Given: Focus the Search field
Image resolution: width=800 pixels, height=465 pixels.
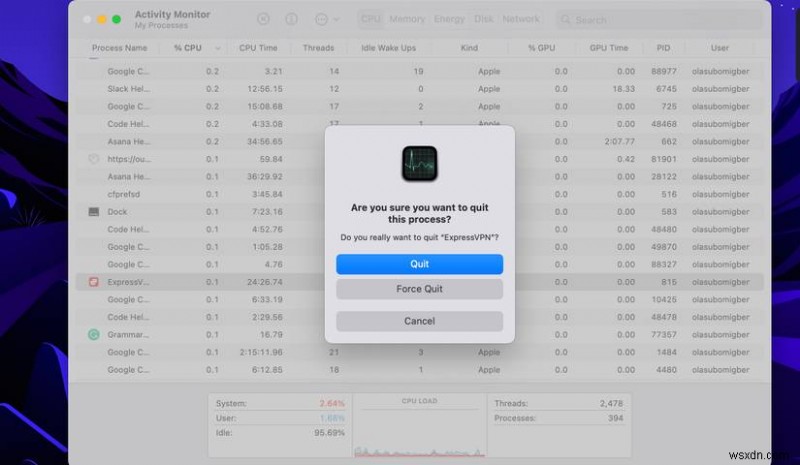Looking at the screenshot, I should tap(658, 20).
